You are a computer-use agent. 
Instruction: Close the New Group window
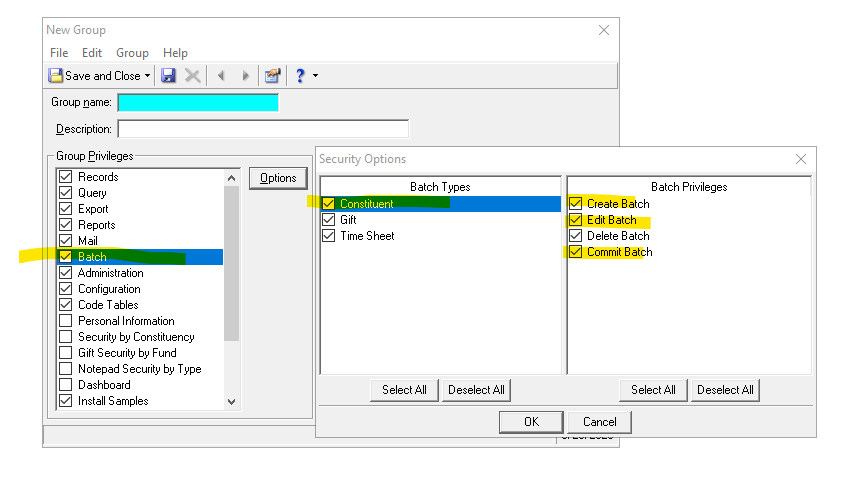(x=604, y=30)
